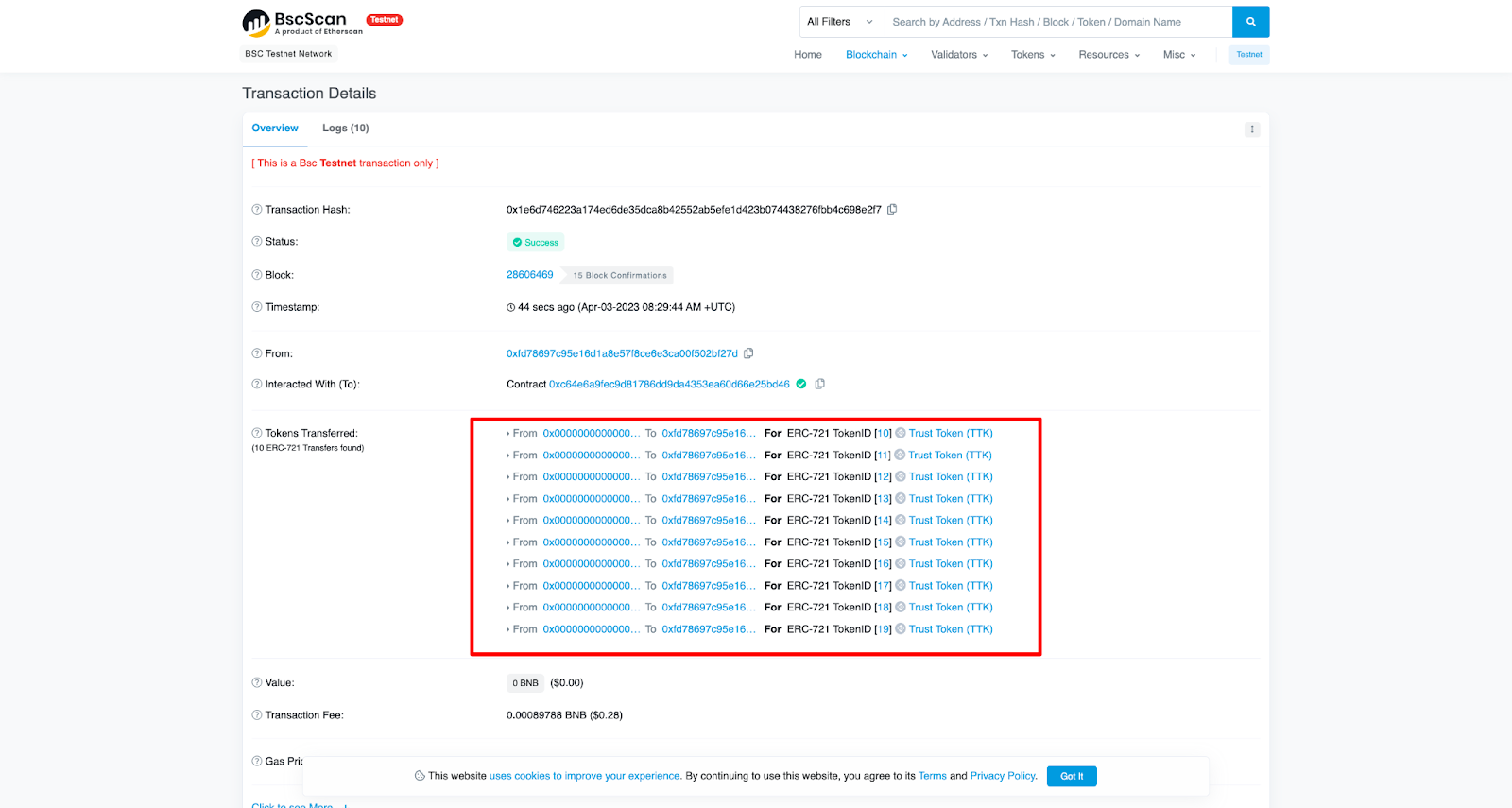Click the 15 Block Confirmations badge

click(620, 276)
